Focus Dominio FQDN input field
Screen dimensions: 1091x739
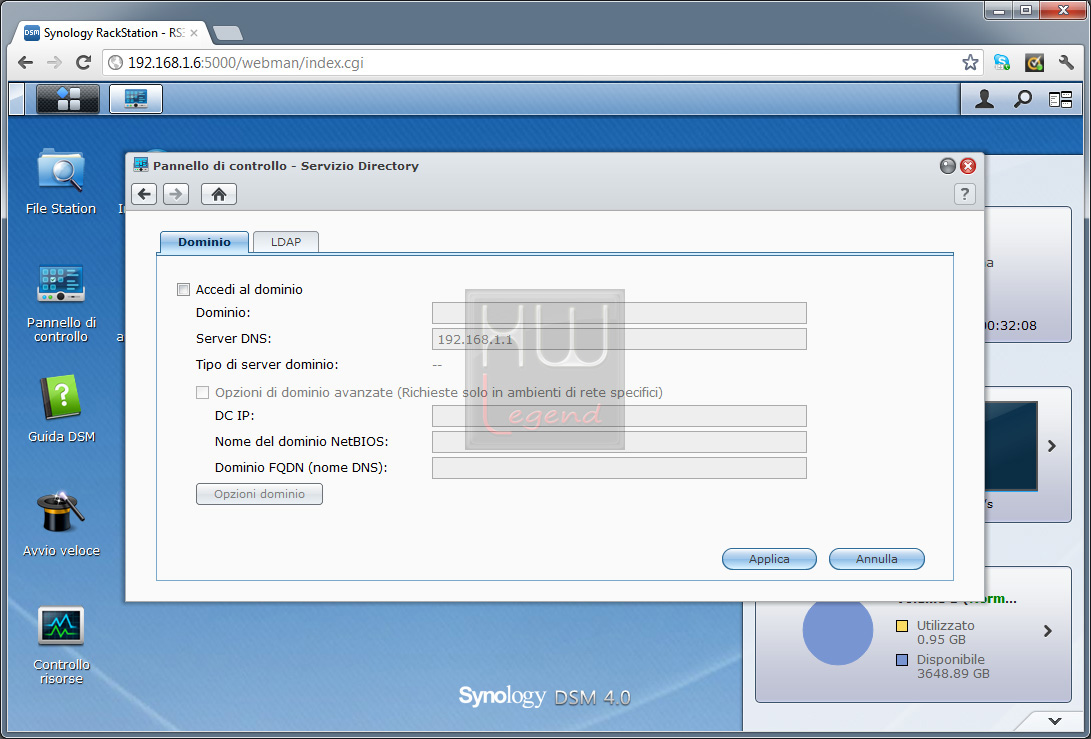pos(619,468)
